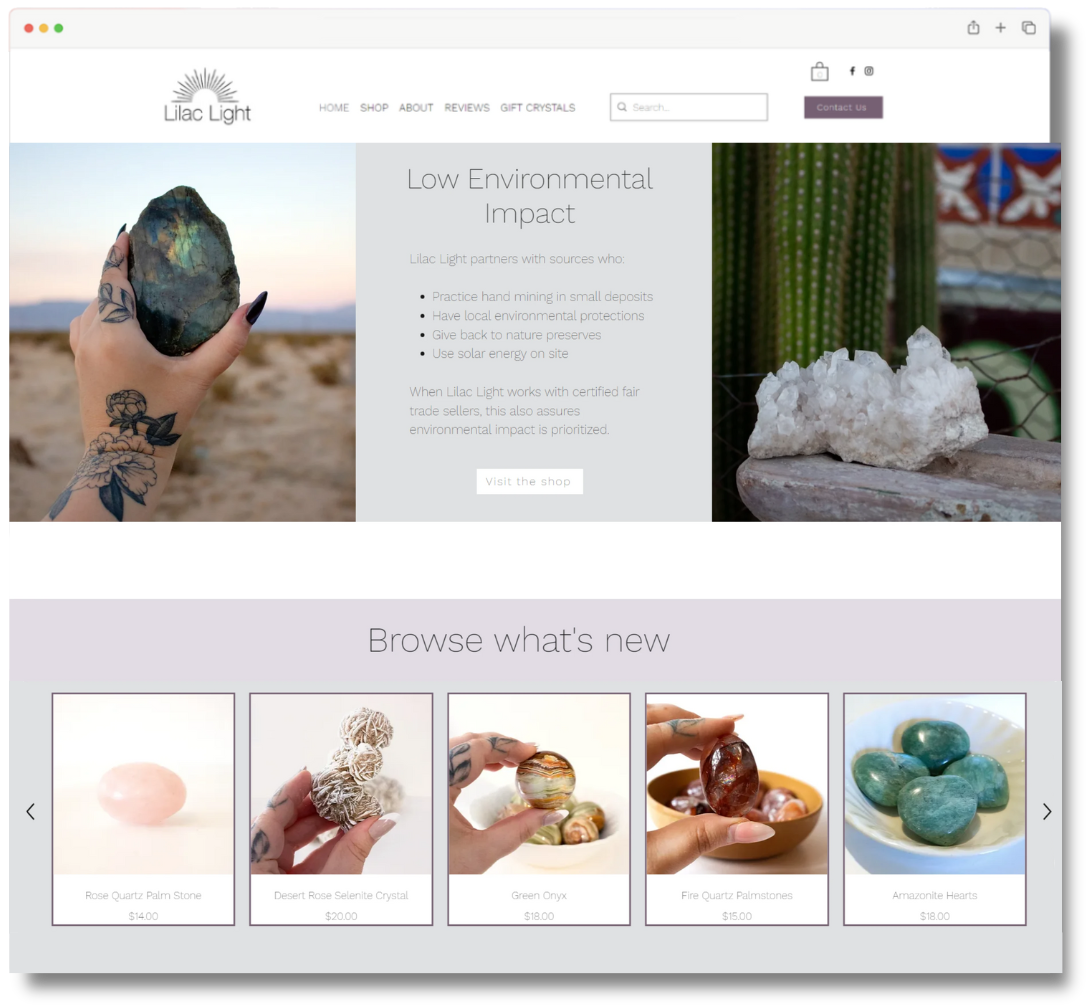This screenshot has height=1006, width=1091.
Task: Open the REVIEWS page
Action: tap(467, 108)
